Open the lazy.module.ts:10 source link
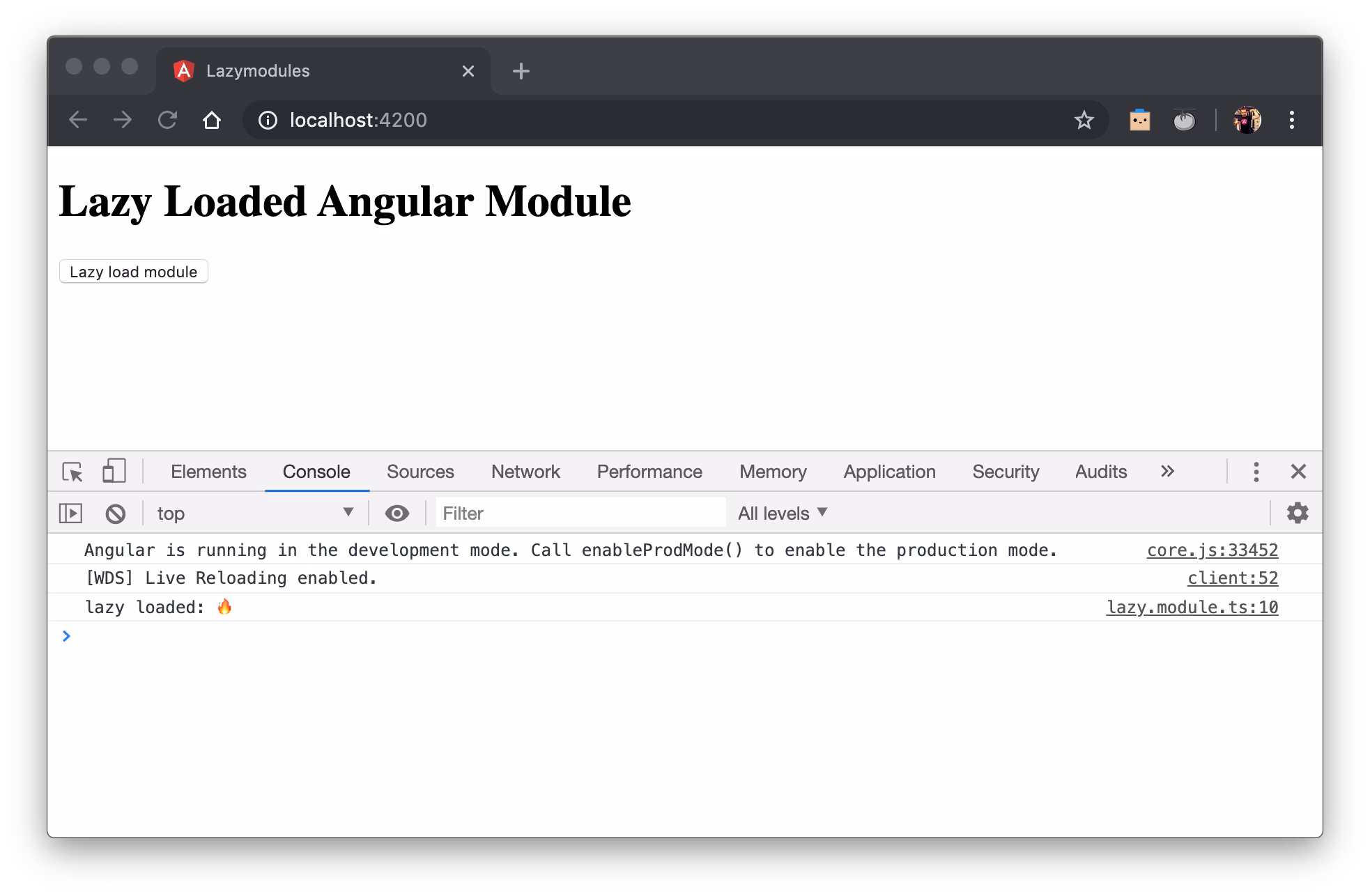Viewport: 1370px width, 896px height. click(1192, 608)
